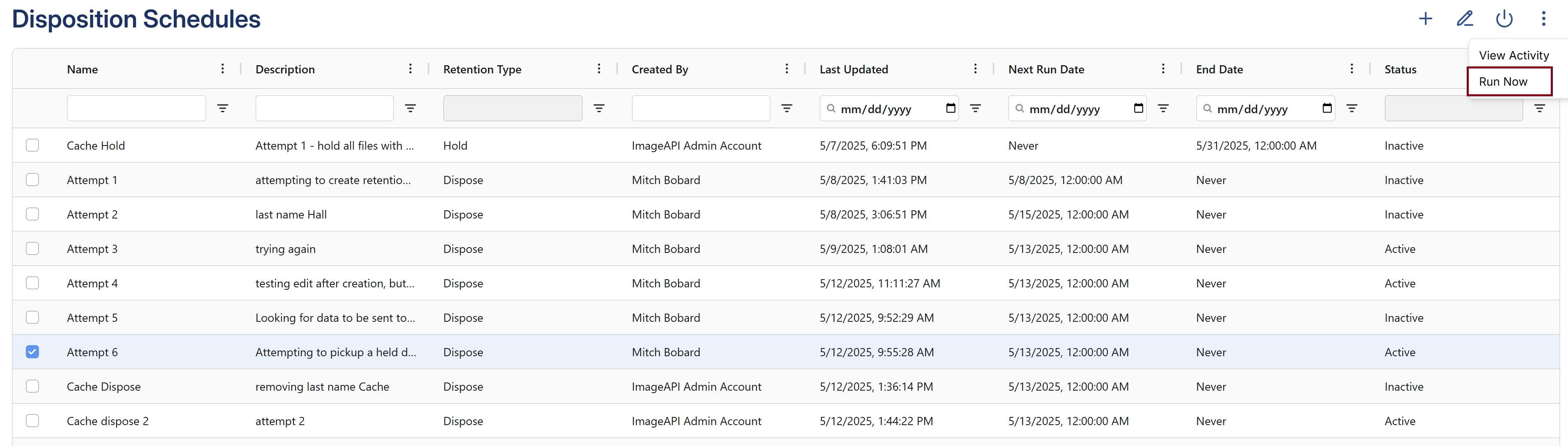Viewport: 1568px width, 446px height.
Task: Click the power icon to toggle activation
Action: coord(1504,19)
